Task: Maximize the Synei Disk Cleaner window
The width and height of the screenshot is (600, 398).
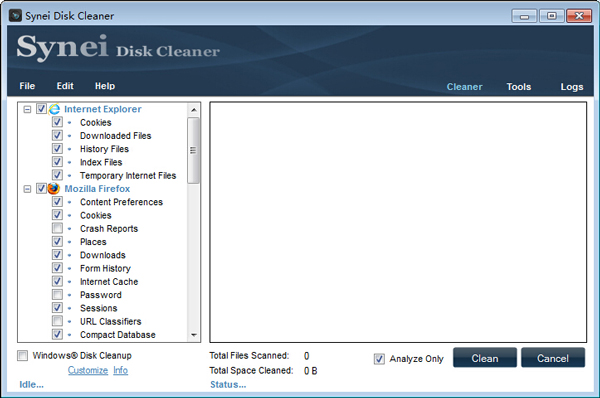Action: click(x=551, y=16)
